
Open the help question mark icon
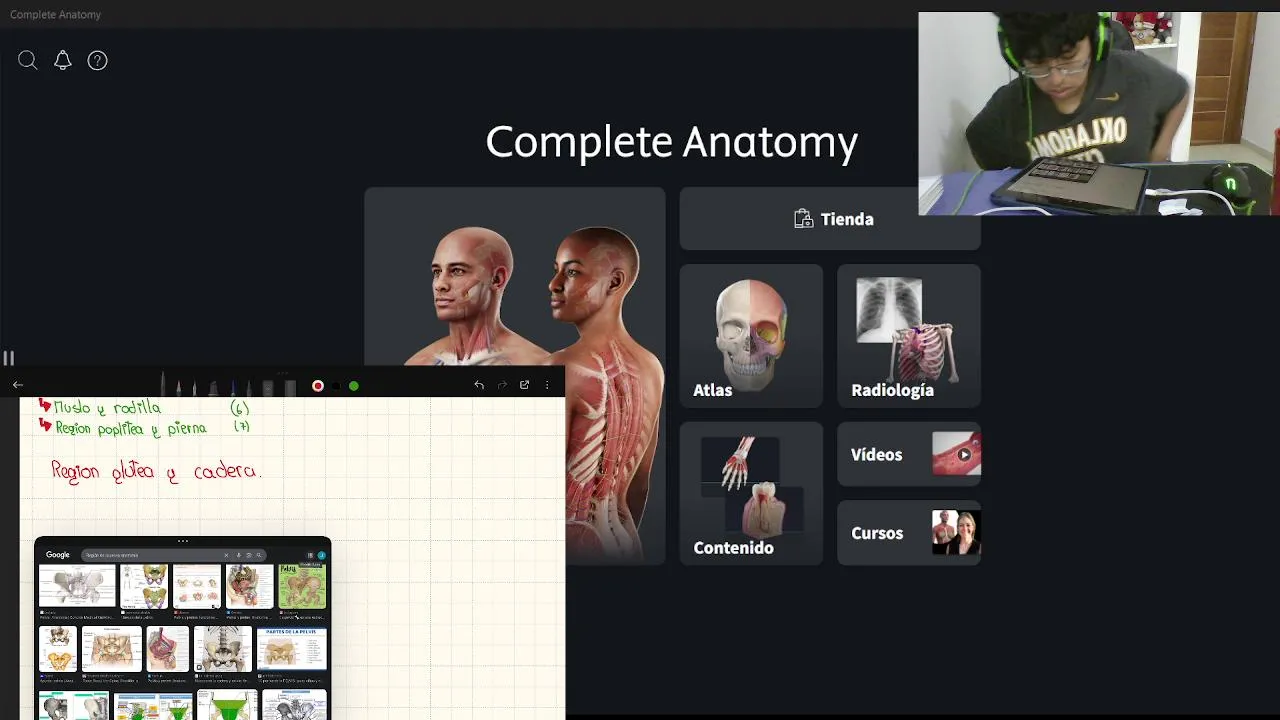(x=97, y=61)
